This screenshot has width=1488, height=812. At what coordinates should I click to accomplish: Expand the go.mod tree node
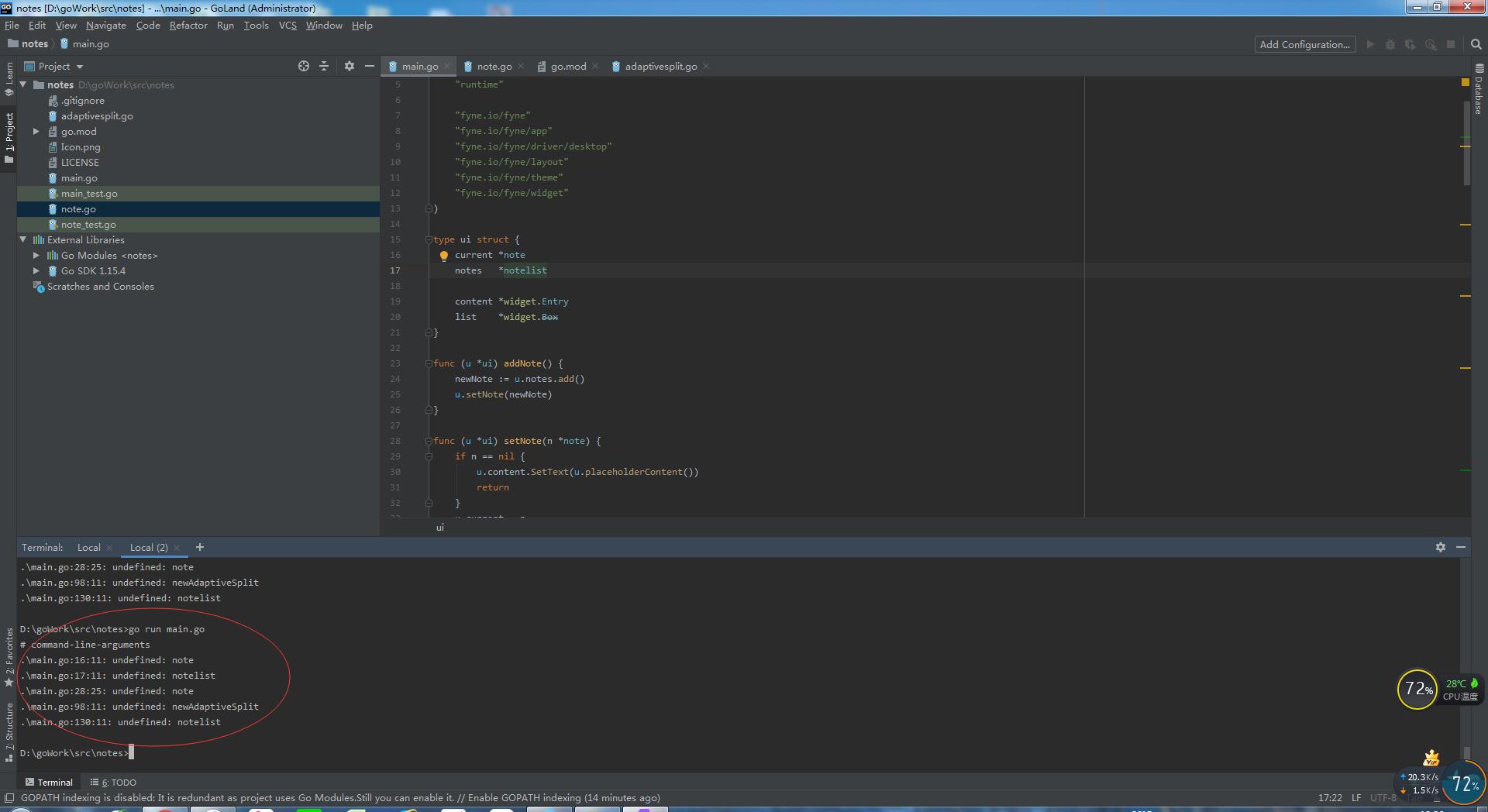pyautogui.click(x=36, y=131)
